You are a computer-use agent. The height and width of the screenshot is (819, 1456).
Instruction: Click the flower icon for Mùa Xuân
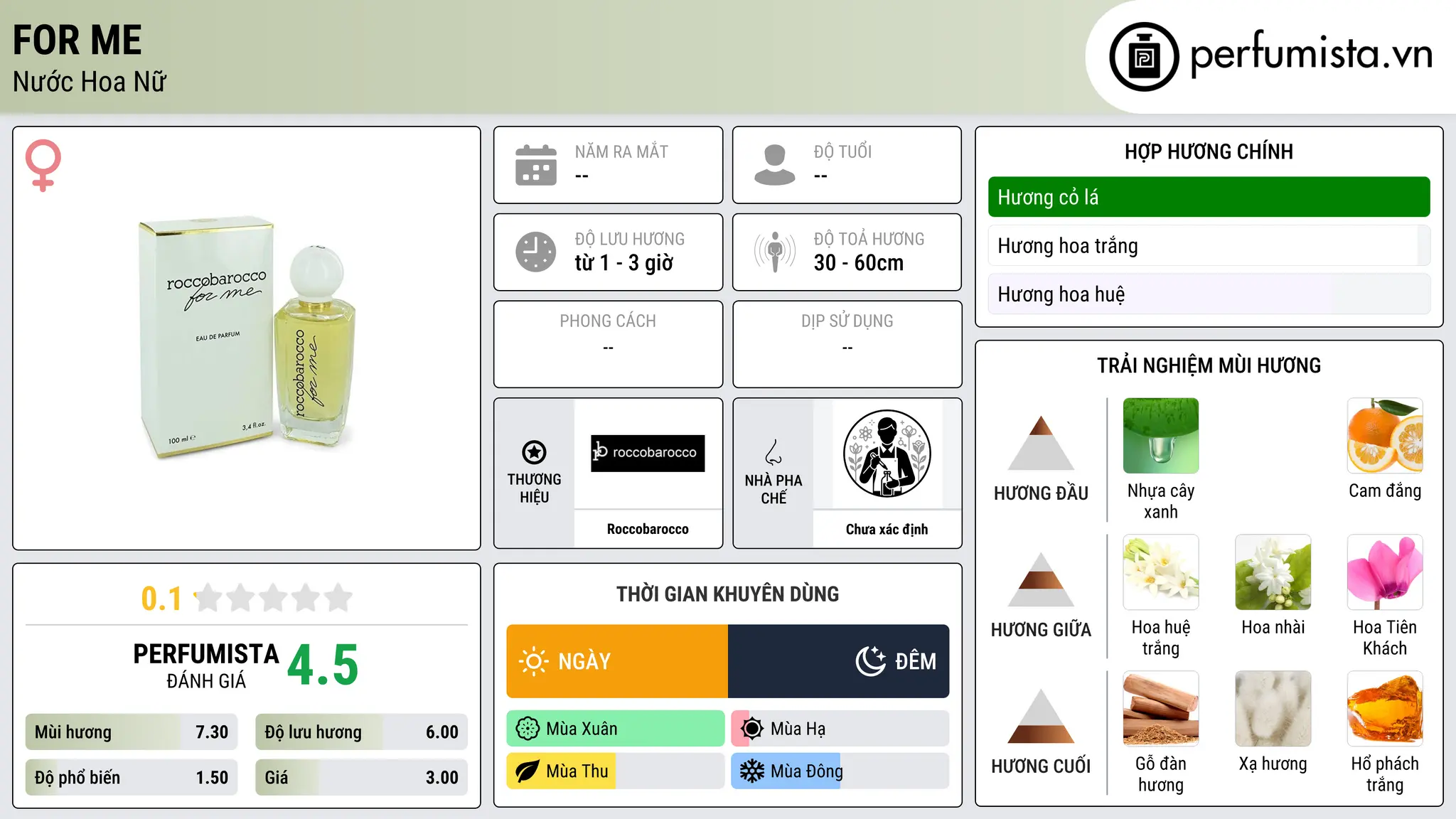tap(528, 729)
